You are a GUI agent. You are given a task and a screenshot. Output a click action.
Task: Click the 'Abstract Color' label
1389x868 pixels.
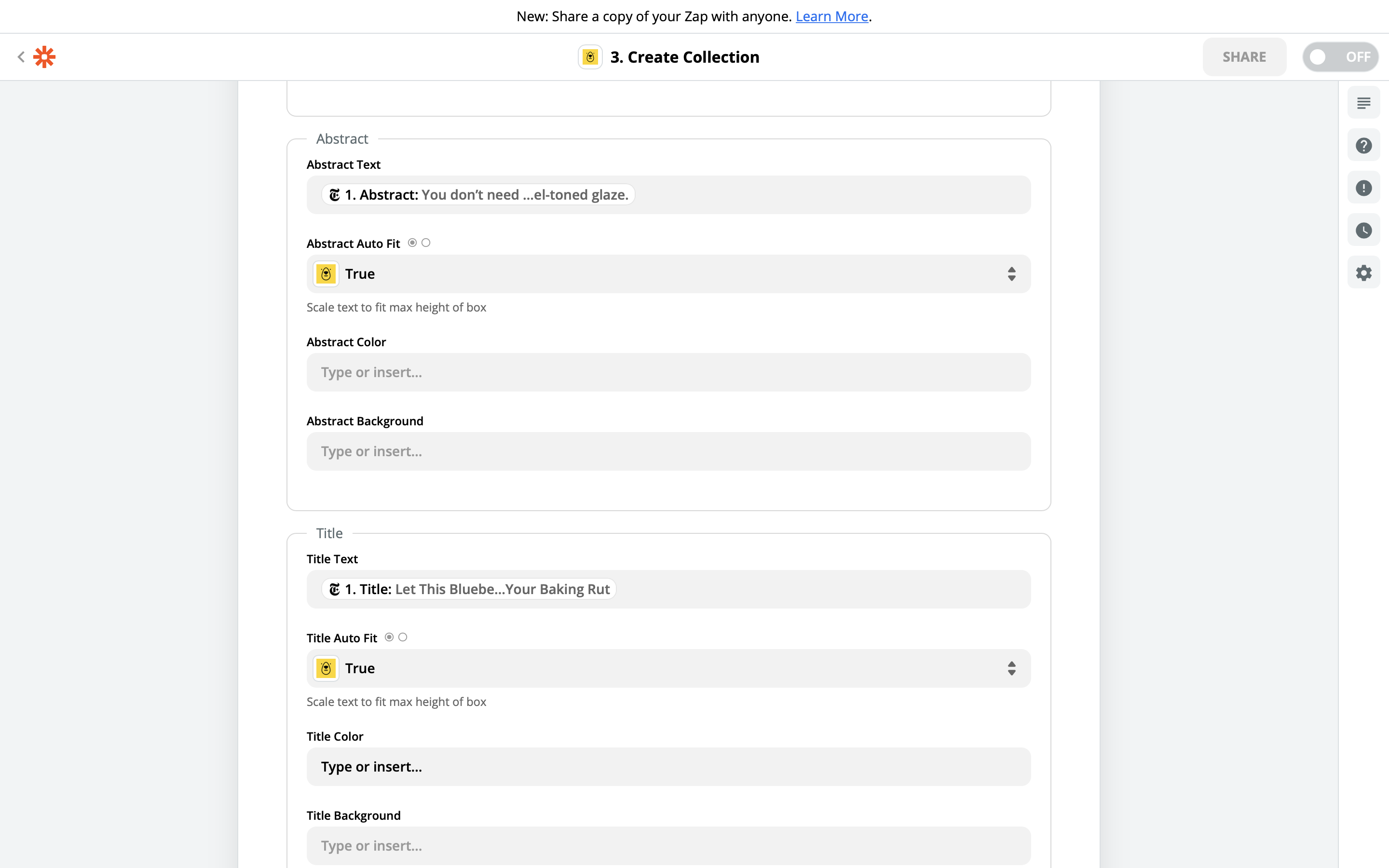[x=346, y=341]
